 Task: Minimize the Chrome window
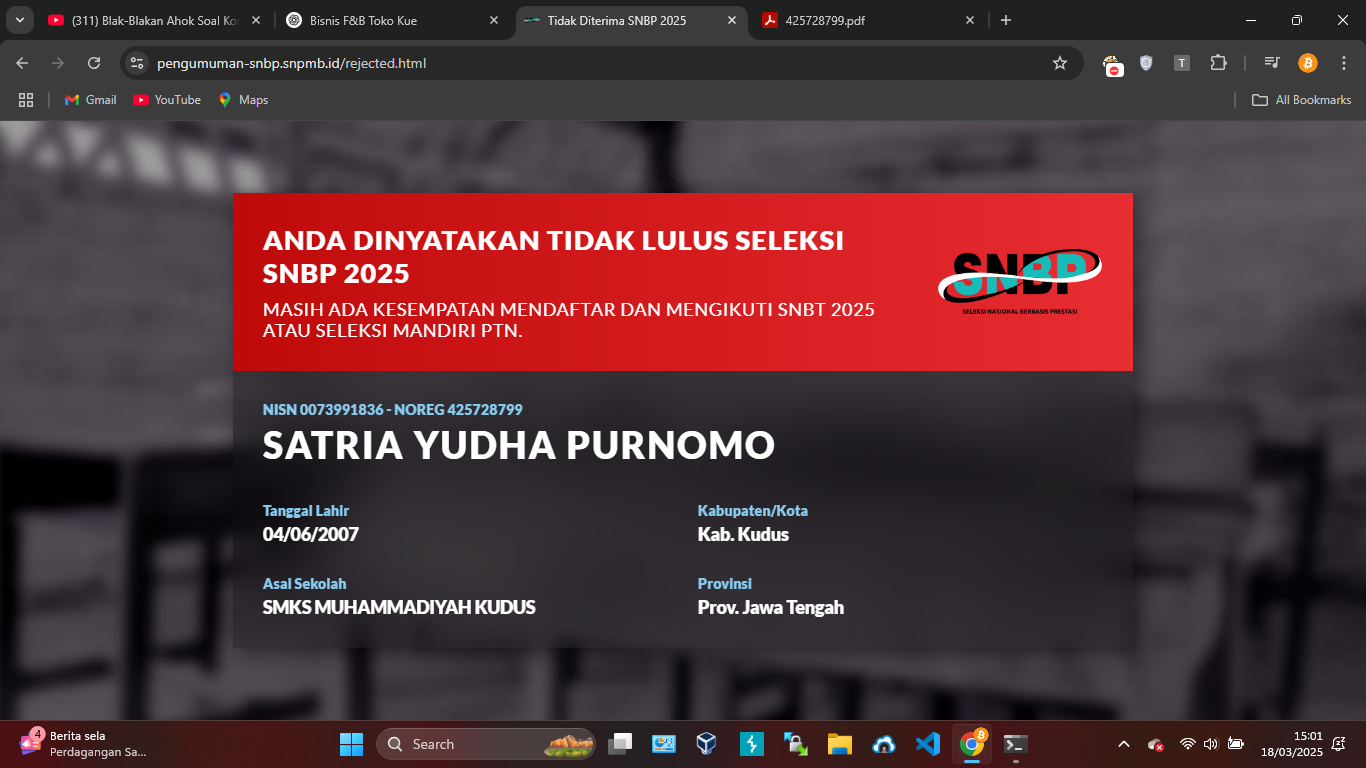click(x=1251, y=20)
